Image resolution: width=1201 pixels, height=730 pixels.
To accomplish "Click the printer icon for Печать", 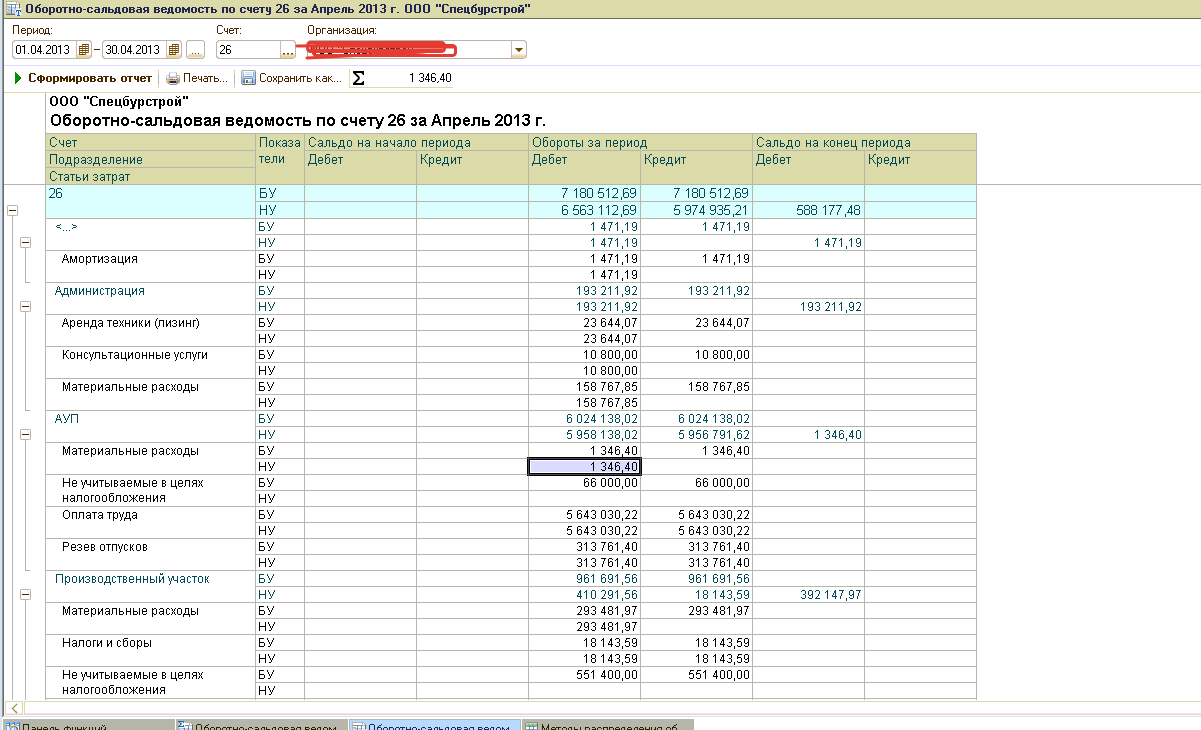I will pos(173,78).
